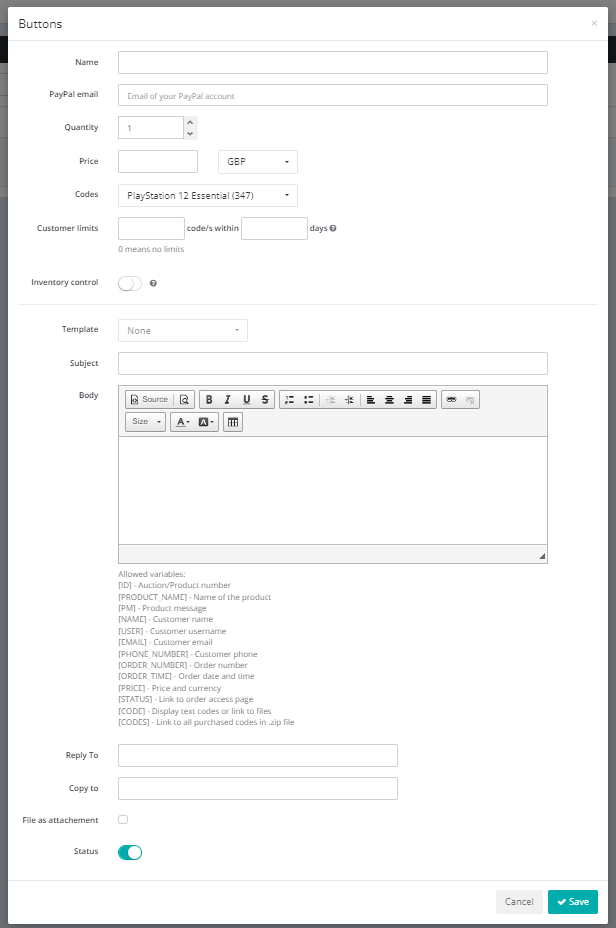Increase the indent

point(349,399)
